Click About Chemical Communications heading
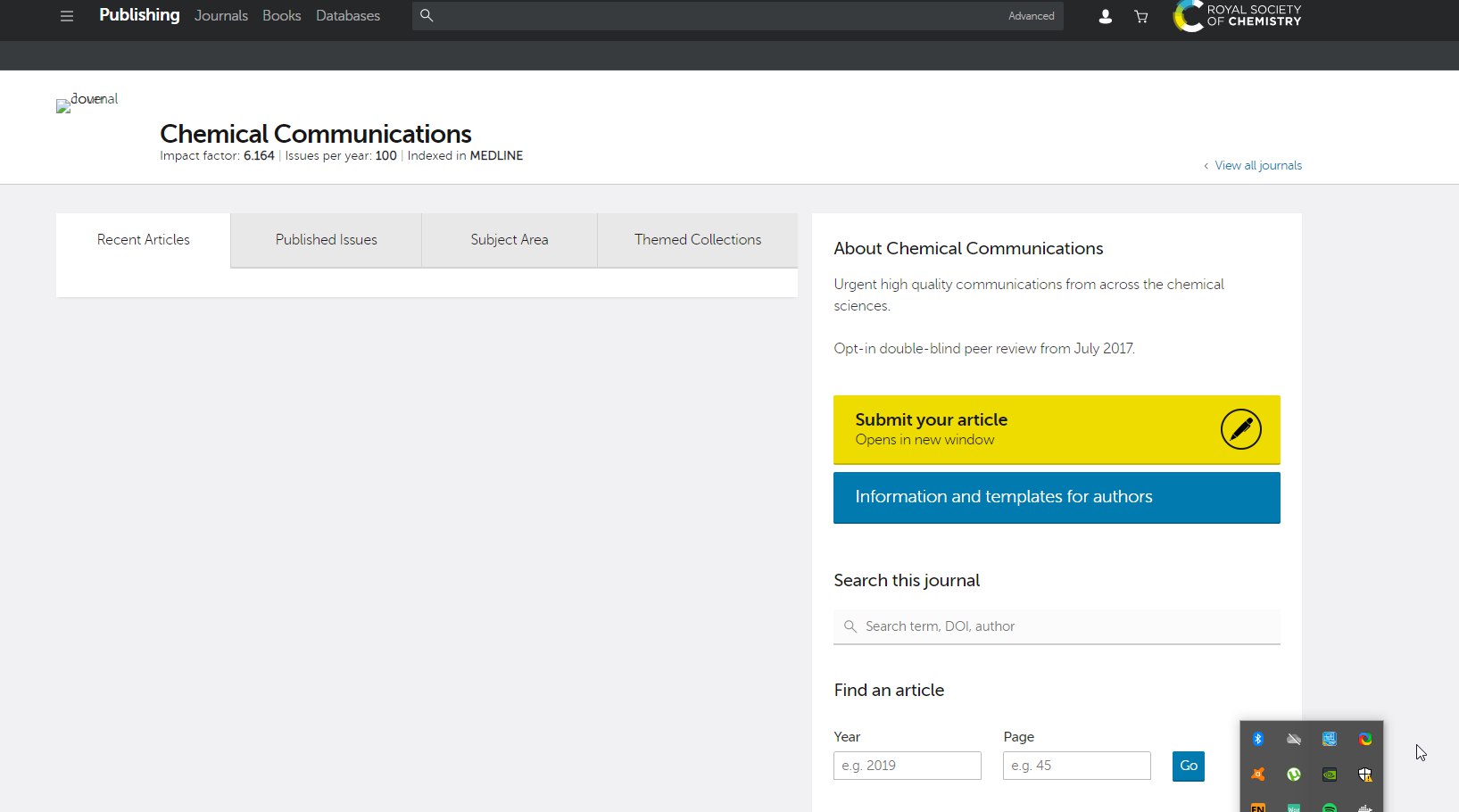This screenshot has width=1459, height=812. (968, 249)
